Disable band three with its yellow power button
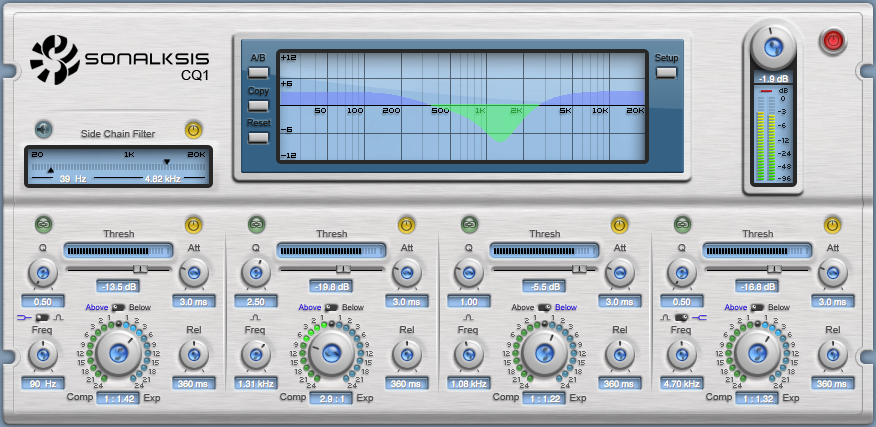 coord(619,224)
